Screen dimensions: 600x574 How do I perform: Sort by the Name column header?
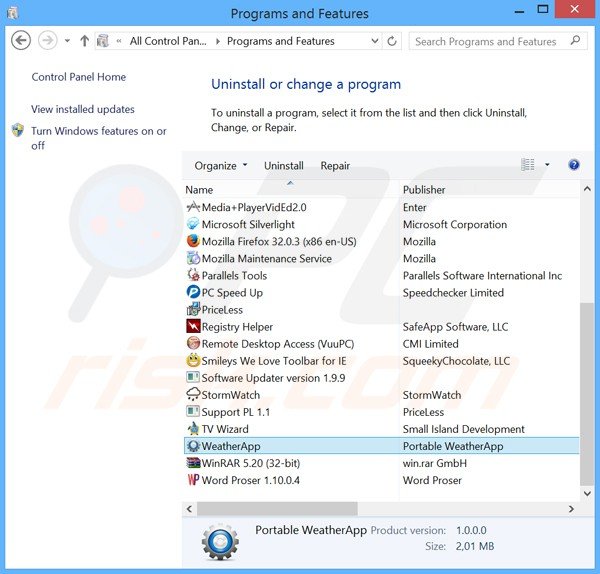(x=290, y=190)
